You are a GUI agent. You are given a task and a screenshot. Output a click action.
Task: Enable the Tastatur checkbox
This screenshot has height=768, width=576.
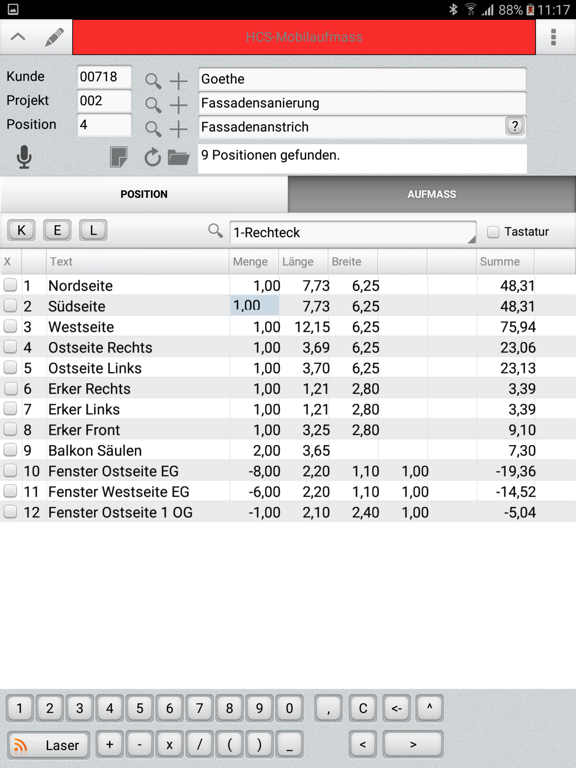493,232
